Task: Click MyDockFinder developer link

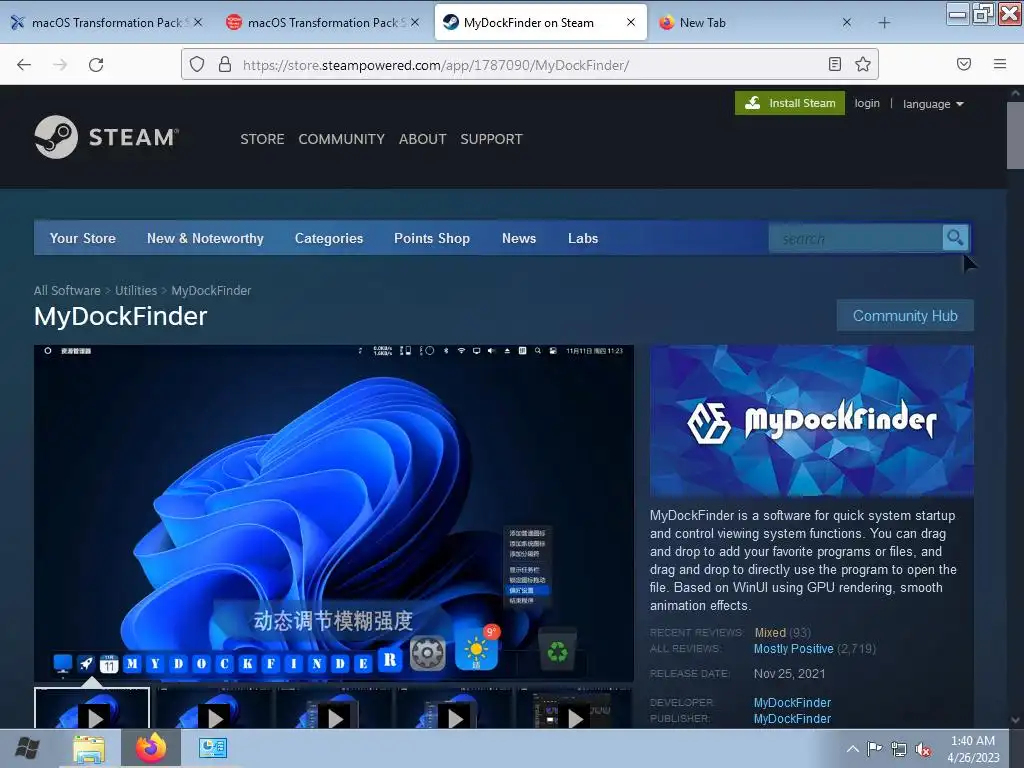Action: [x=792, y=703]
